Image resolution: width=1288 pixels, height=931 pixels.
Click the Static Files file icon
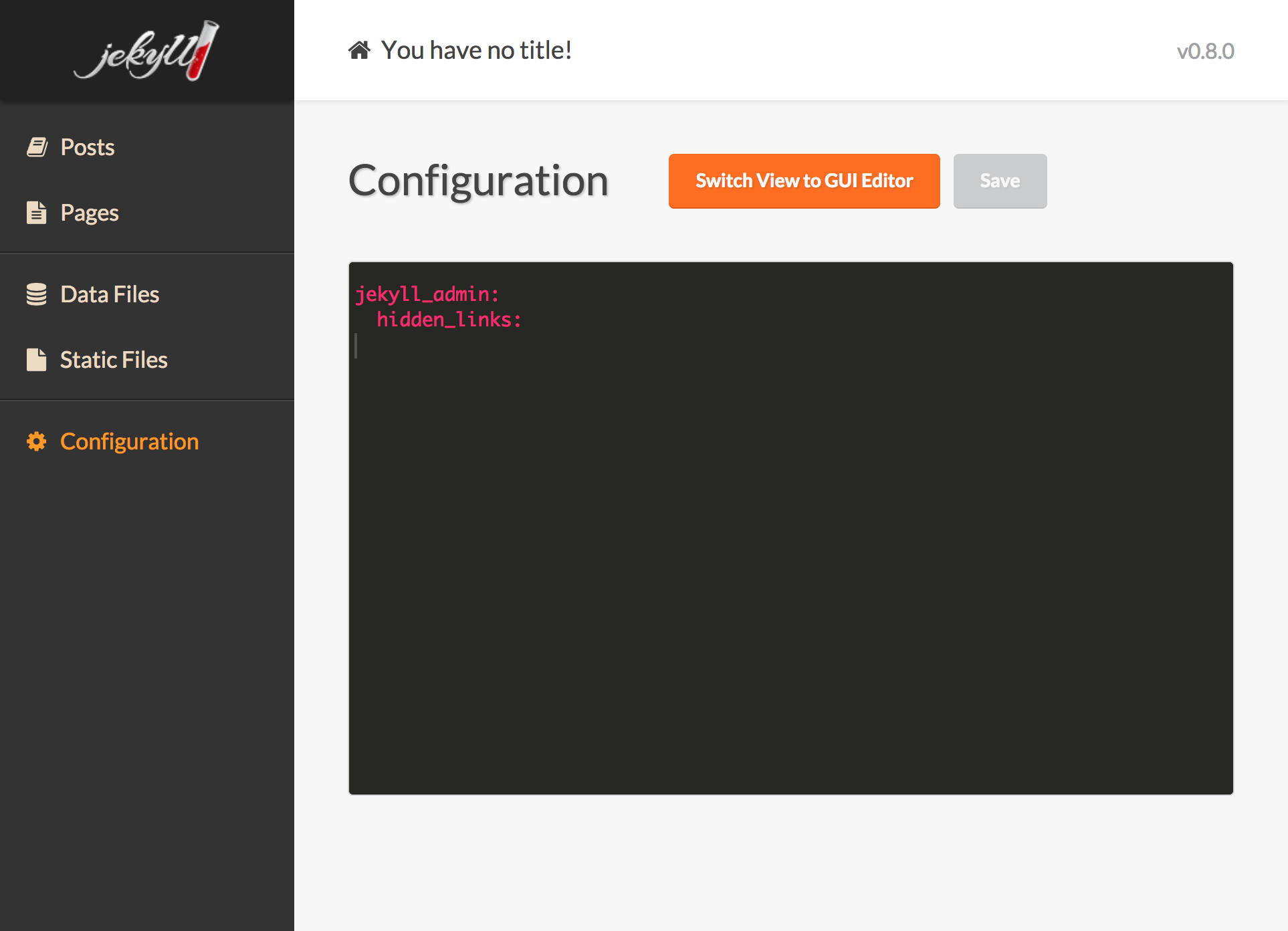(x=36, y=360)
